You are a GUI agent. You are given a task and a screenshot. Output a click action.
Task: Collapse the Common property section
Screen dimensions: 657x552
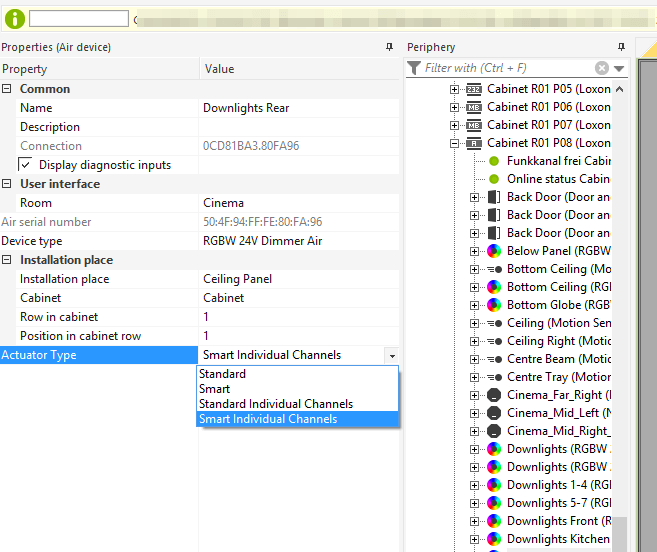click(x=7, y=89)
